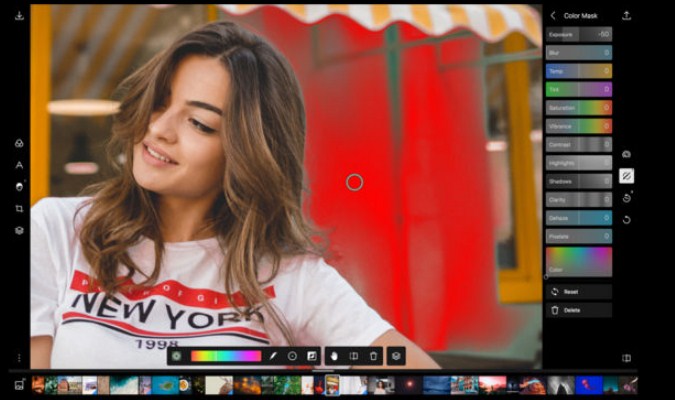Image resolution: width=675 pixels, height=400 pixels.
Task: Adjust the Exposure slider
Action: click(x=579, y=34)
